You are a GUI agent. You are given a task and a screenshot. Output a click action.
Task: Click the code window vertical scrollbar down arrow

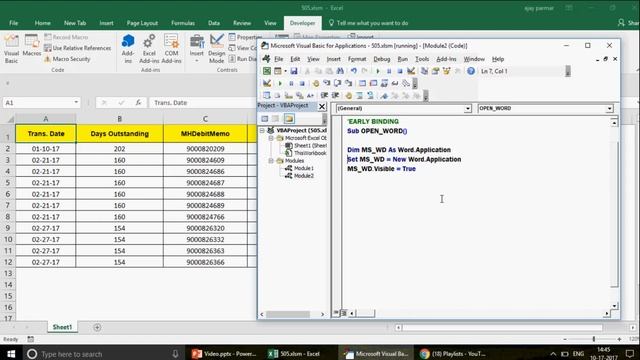coord(614,306)
